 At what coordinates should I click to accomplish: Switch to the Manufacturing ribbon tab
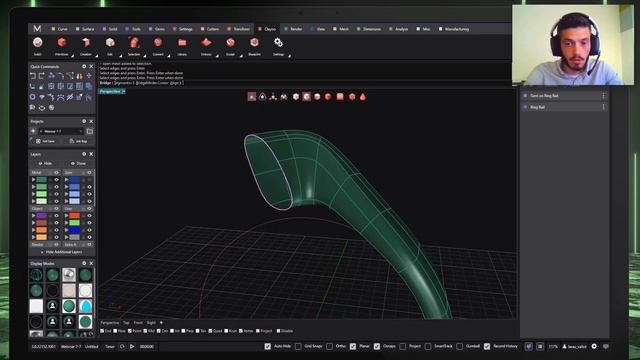453,29
